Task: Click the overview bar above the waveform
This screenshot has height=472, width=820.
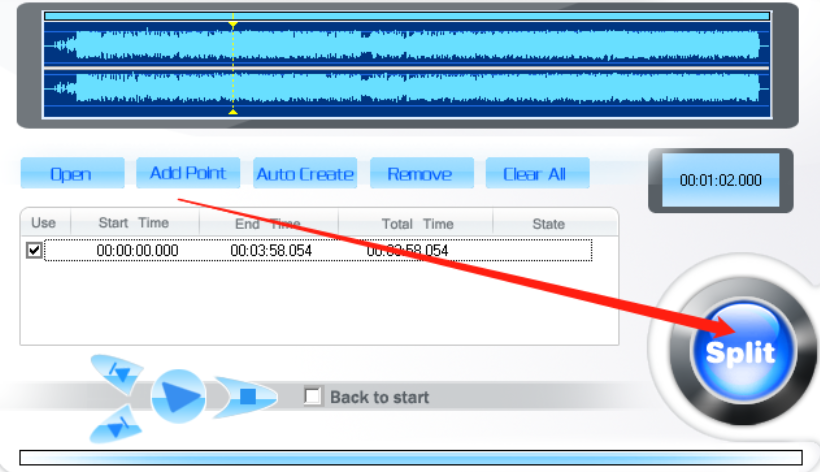Action: (407, 16)
